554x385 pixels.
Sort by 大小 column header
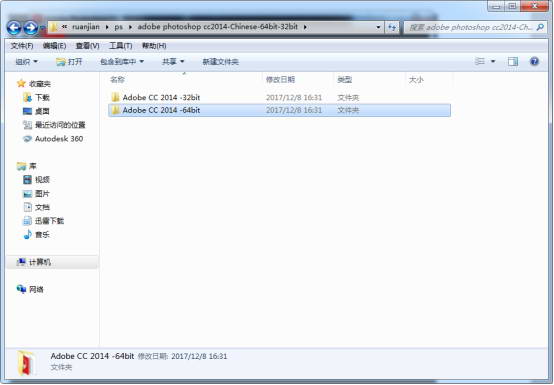click(416, 80)
